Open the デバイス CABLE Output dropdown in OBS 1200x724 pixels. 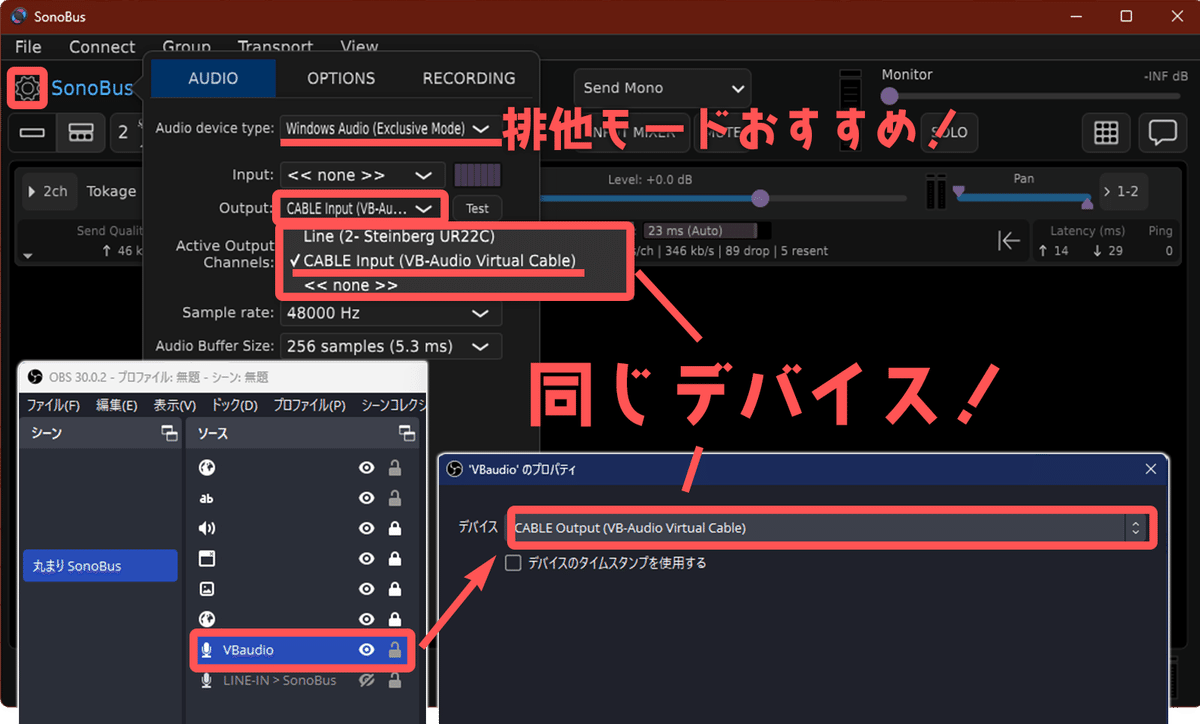[x=830, y=528]
